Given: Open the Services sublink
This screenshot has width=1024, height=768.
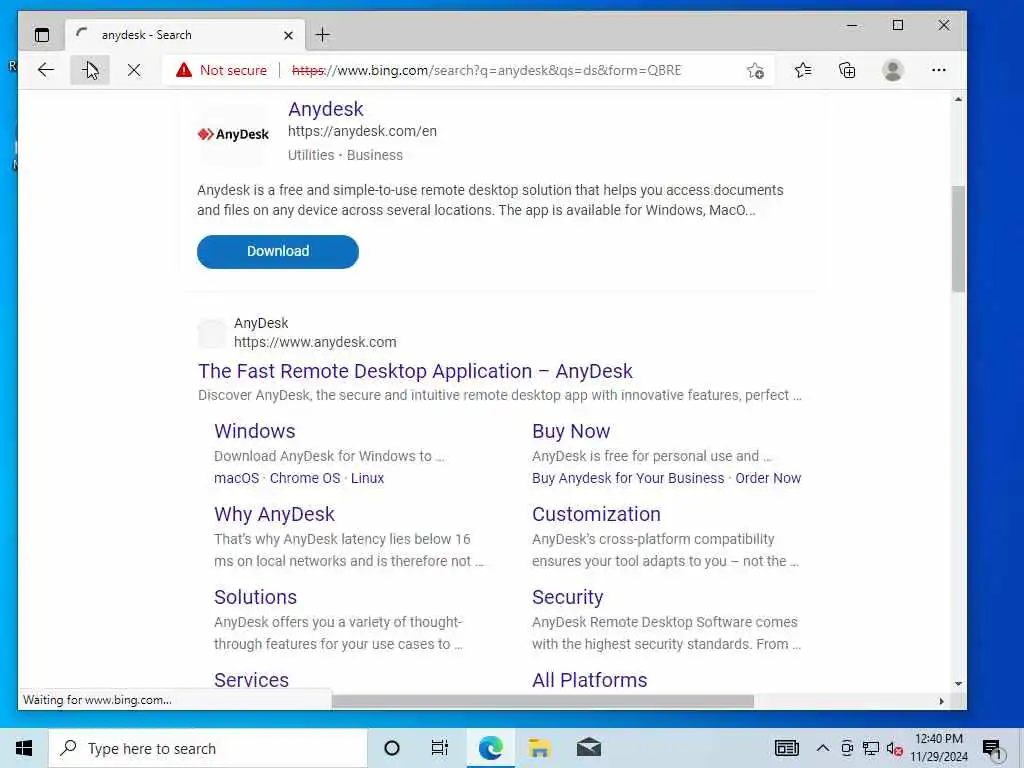Looking at the screenshot, I should click(x=251, y=680).
